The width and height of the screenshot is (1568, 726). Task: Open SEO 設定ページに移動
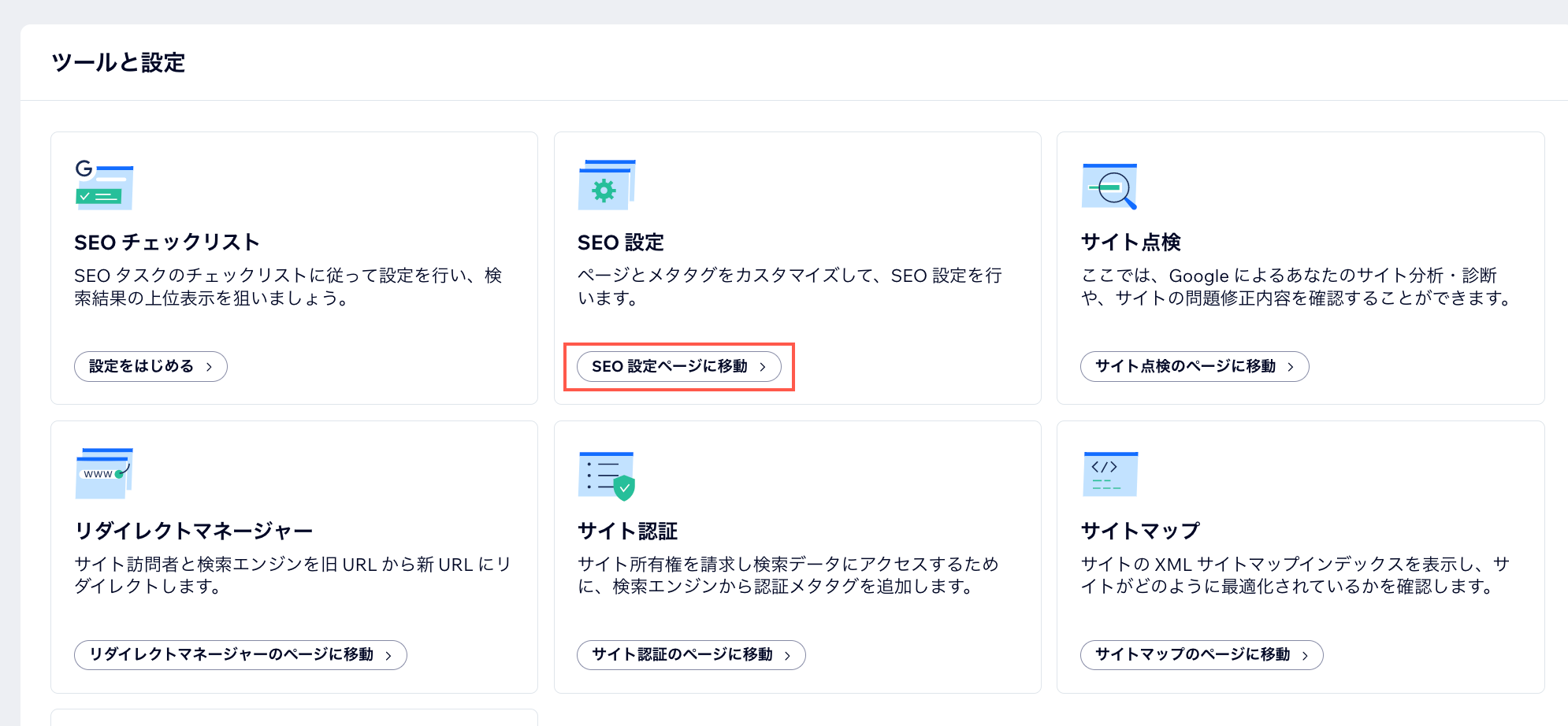(x=678, y=366)
